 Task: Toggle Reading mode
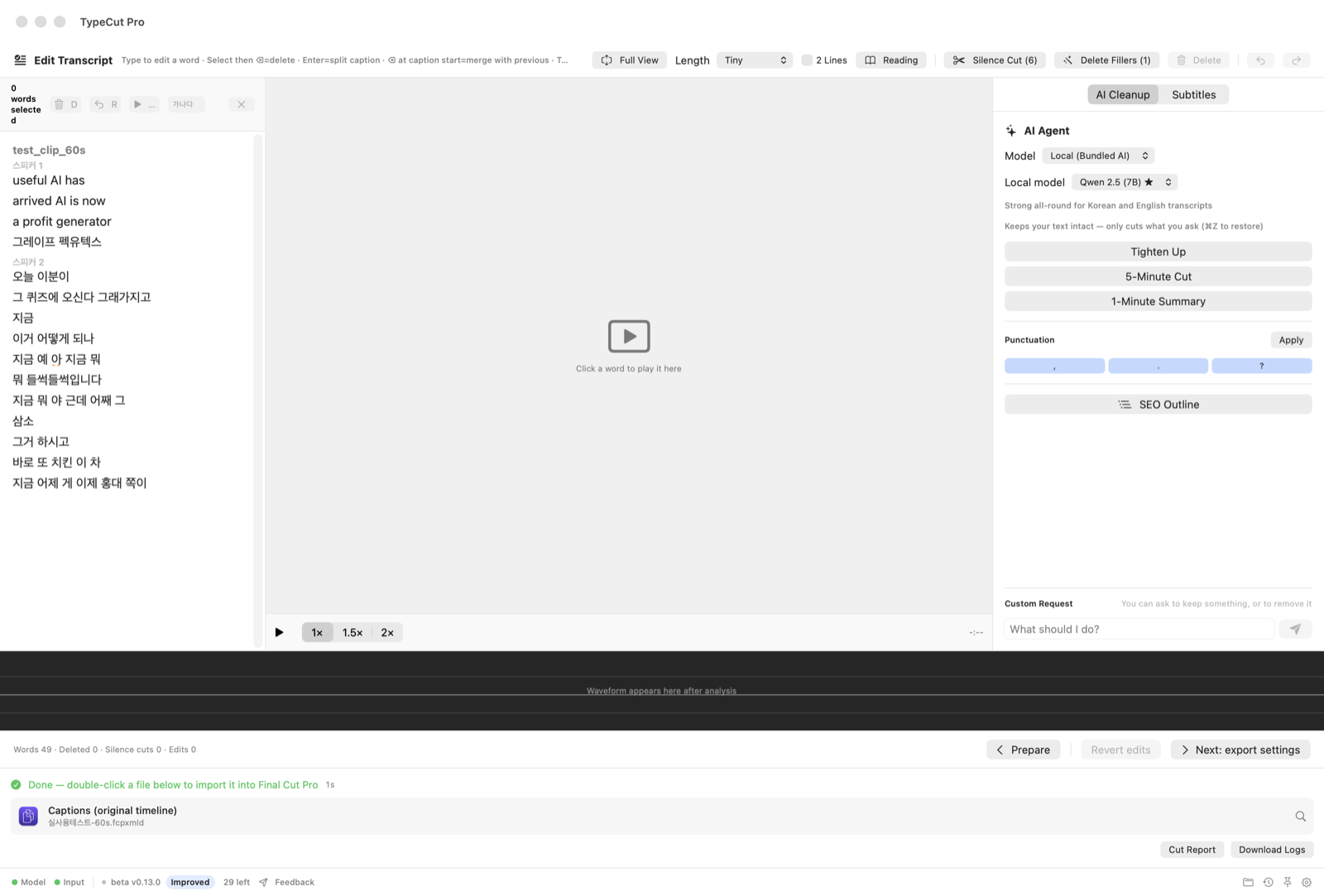[891, 60]
